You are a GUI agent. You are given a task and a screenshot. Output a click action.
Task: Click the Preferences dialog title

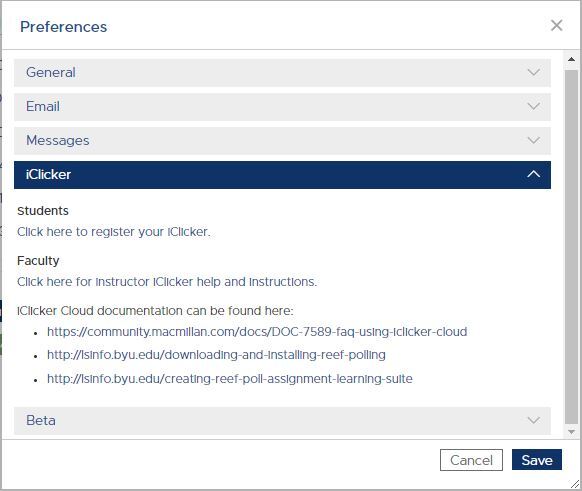coord(63,27)
